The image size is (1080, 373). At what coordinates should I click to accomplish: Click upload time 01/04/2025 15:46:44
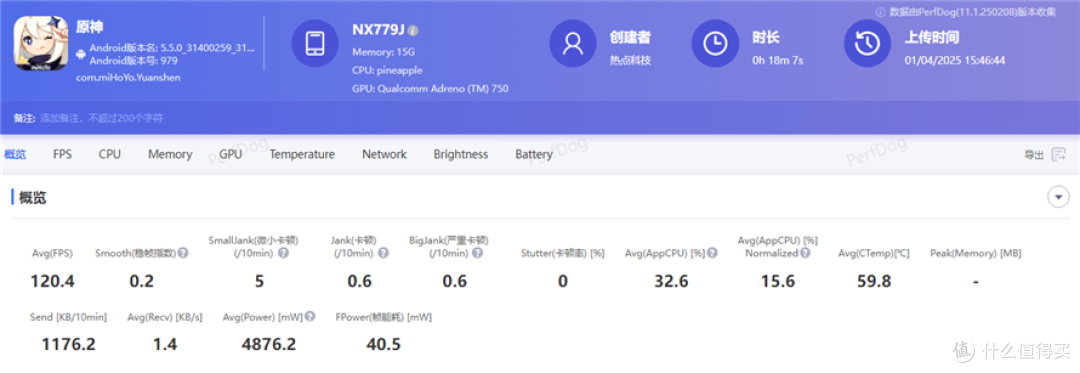(955, 60)
